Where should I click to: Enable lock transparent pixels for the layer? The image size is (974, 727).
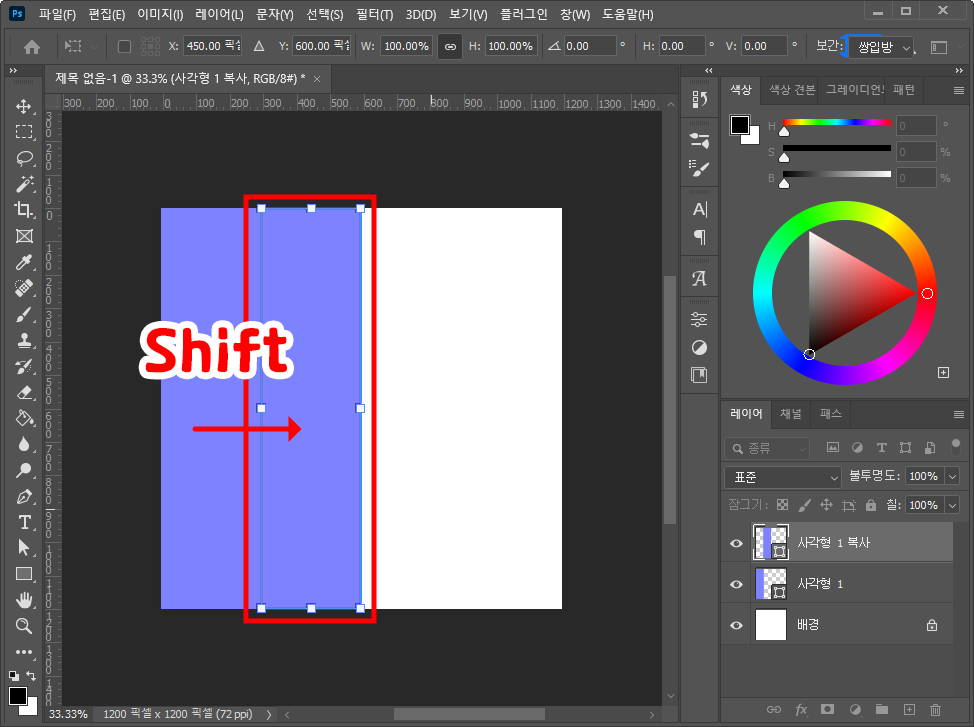pos(783,504)
